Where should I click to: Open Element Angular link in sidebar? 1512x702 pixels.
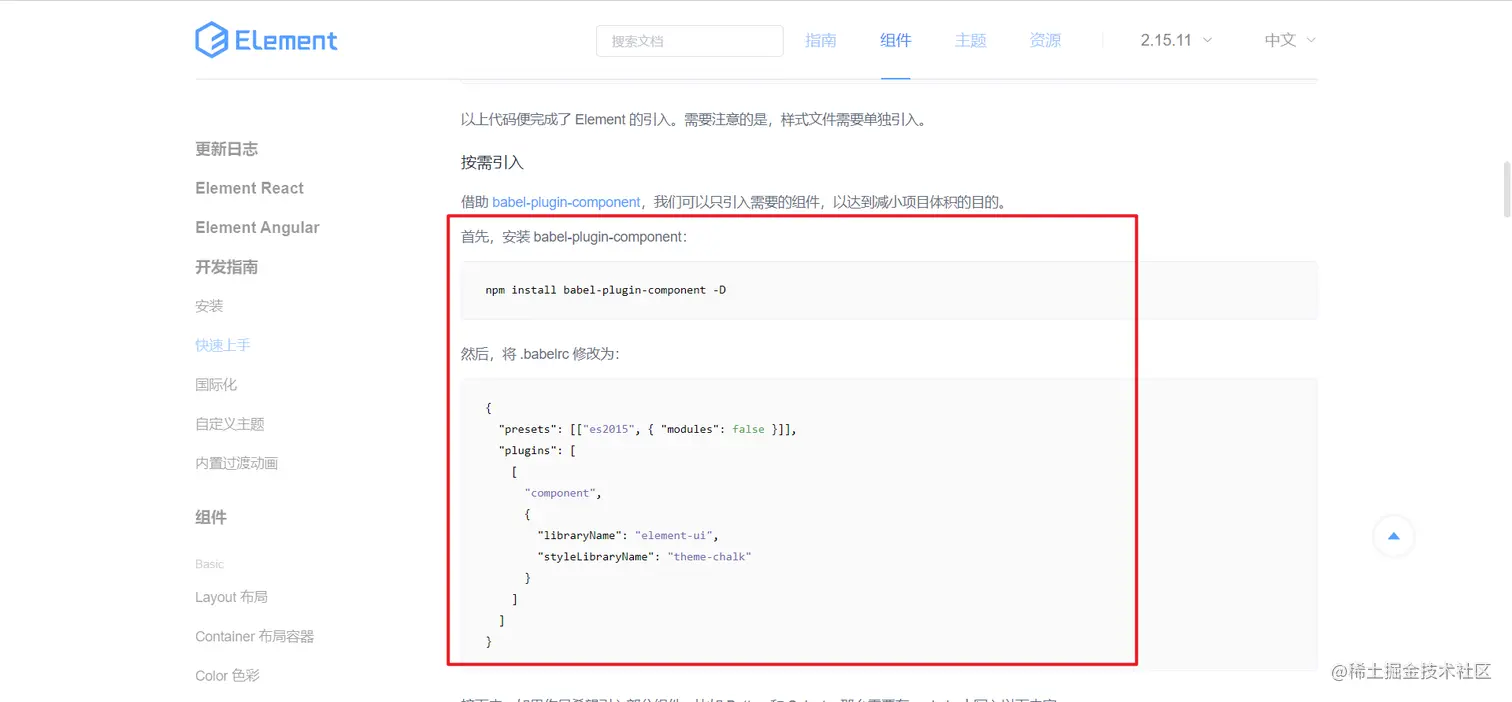(258, 227)
